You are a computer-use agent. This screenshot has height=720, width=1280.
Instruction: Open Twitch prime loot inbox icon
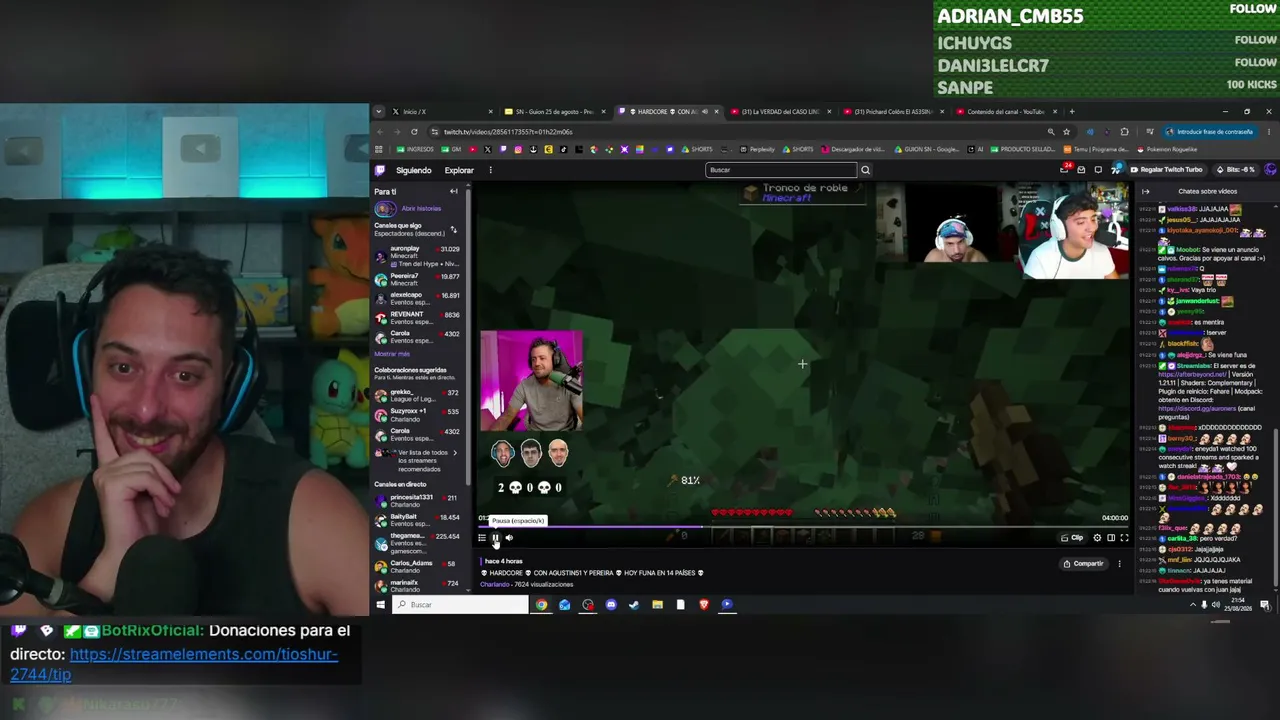1065,170
